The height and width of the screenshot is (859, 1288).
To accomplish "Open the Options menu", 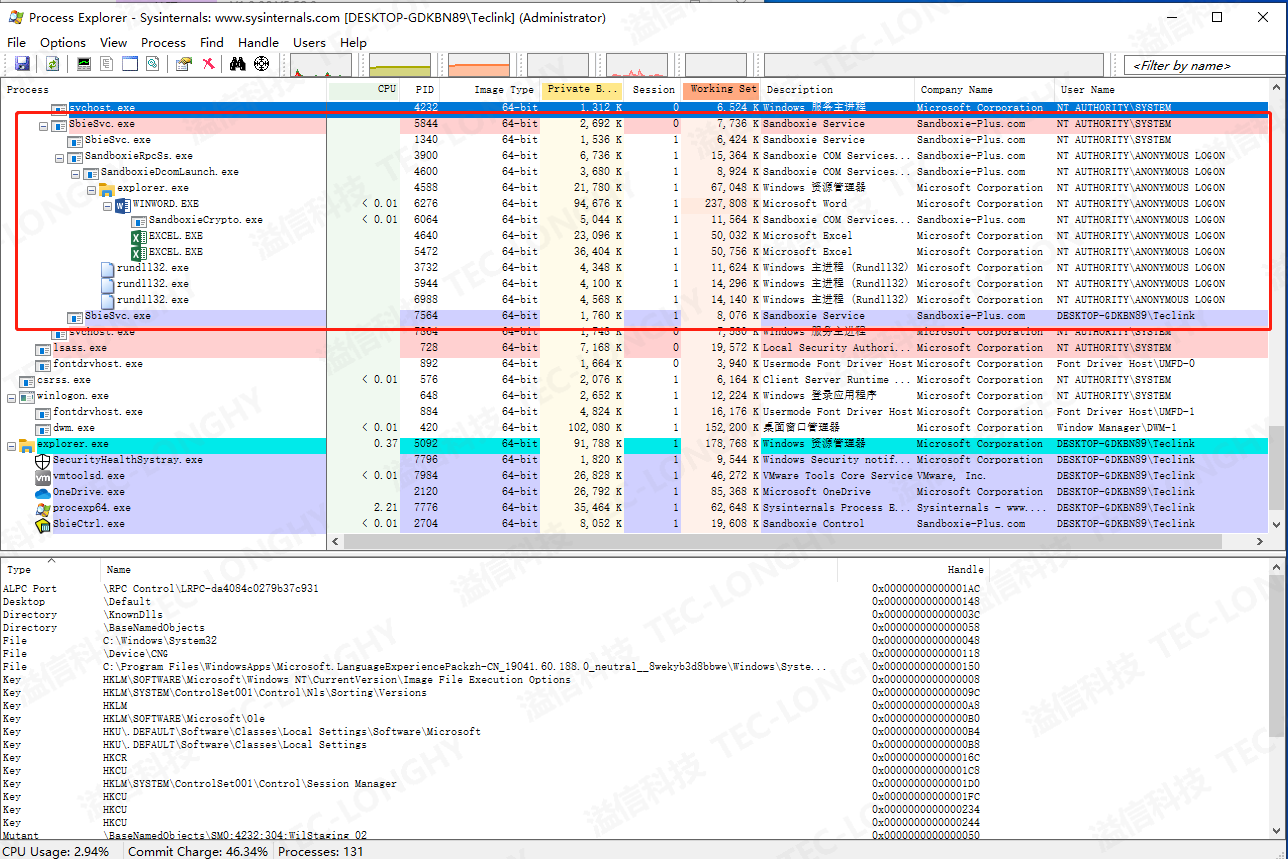I will (x=63, y=42).
